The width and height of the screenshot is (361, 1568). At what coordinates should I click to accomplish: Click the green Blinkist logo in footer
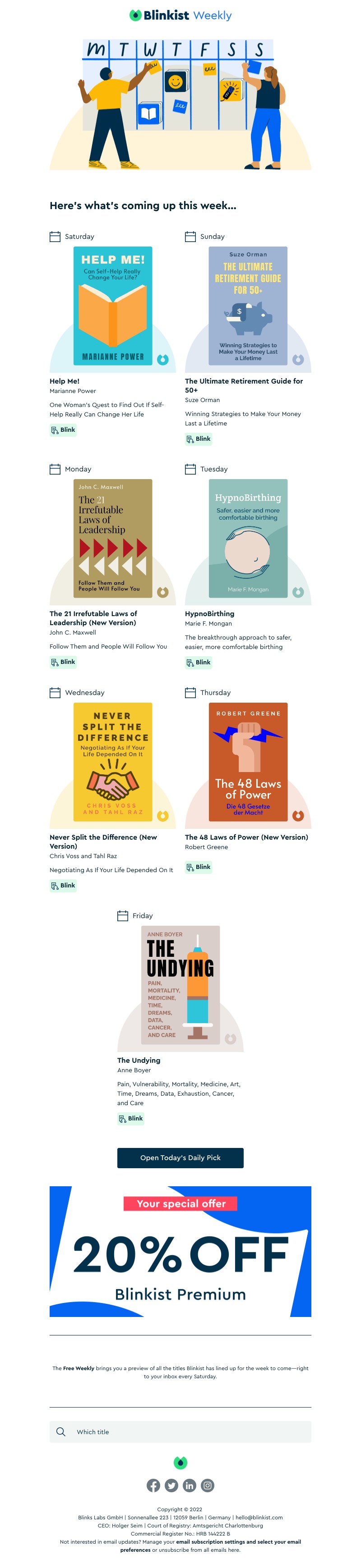180,1462
